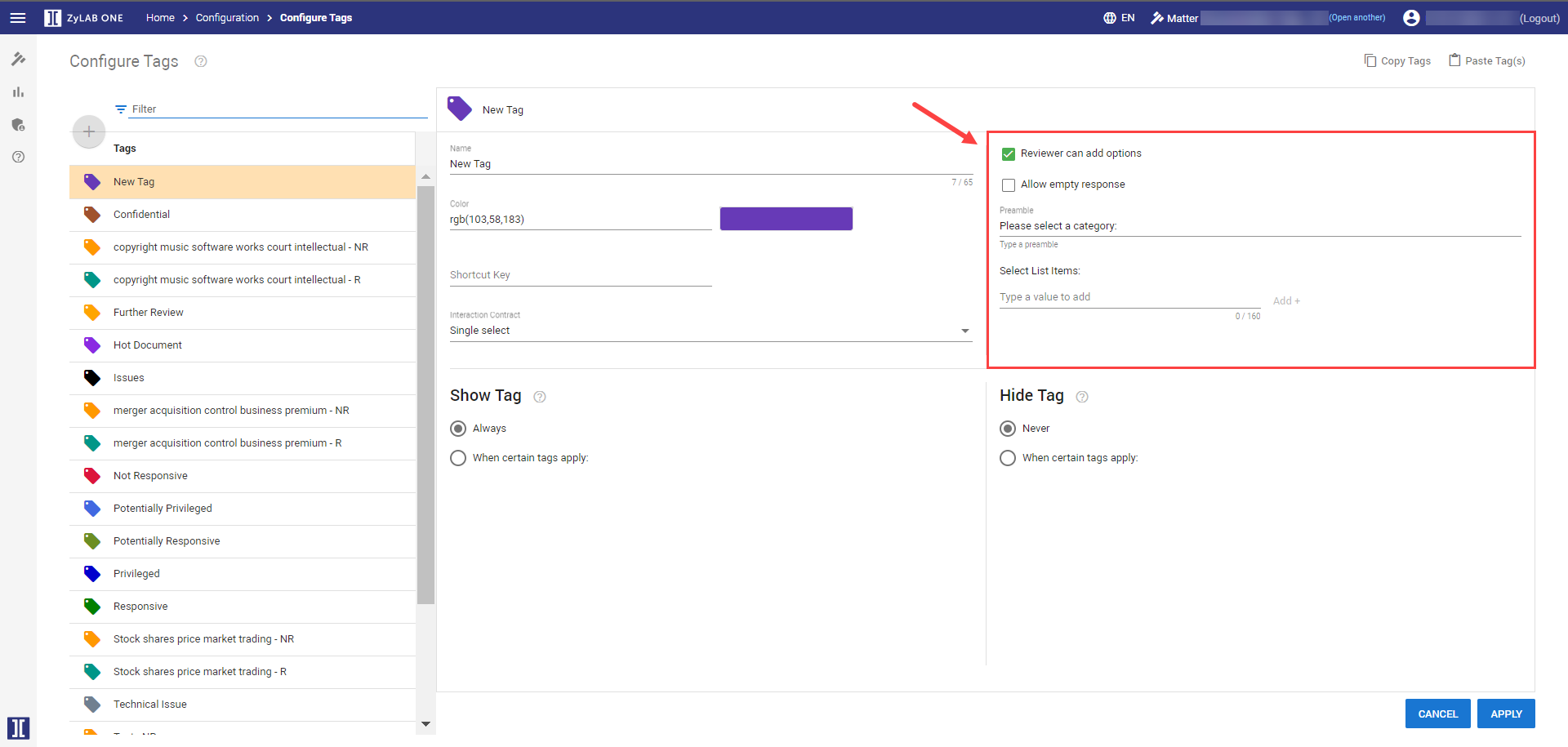Navigate to Configuration breadcrumb
1568x747 pixels.
[x=227, y=18]
